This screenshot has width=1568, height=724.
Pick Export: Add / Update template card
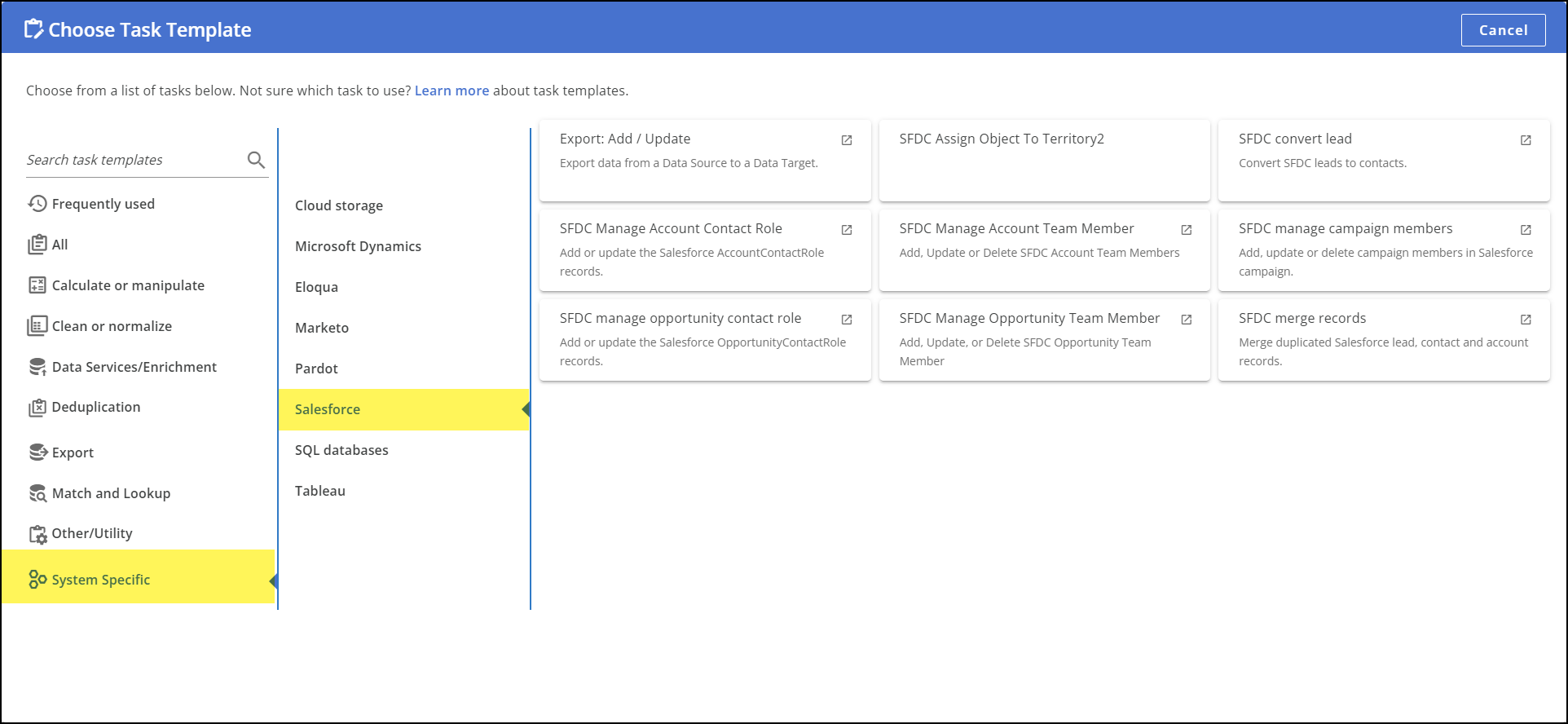point(705,161)
